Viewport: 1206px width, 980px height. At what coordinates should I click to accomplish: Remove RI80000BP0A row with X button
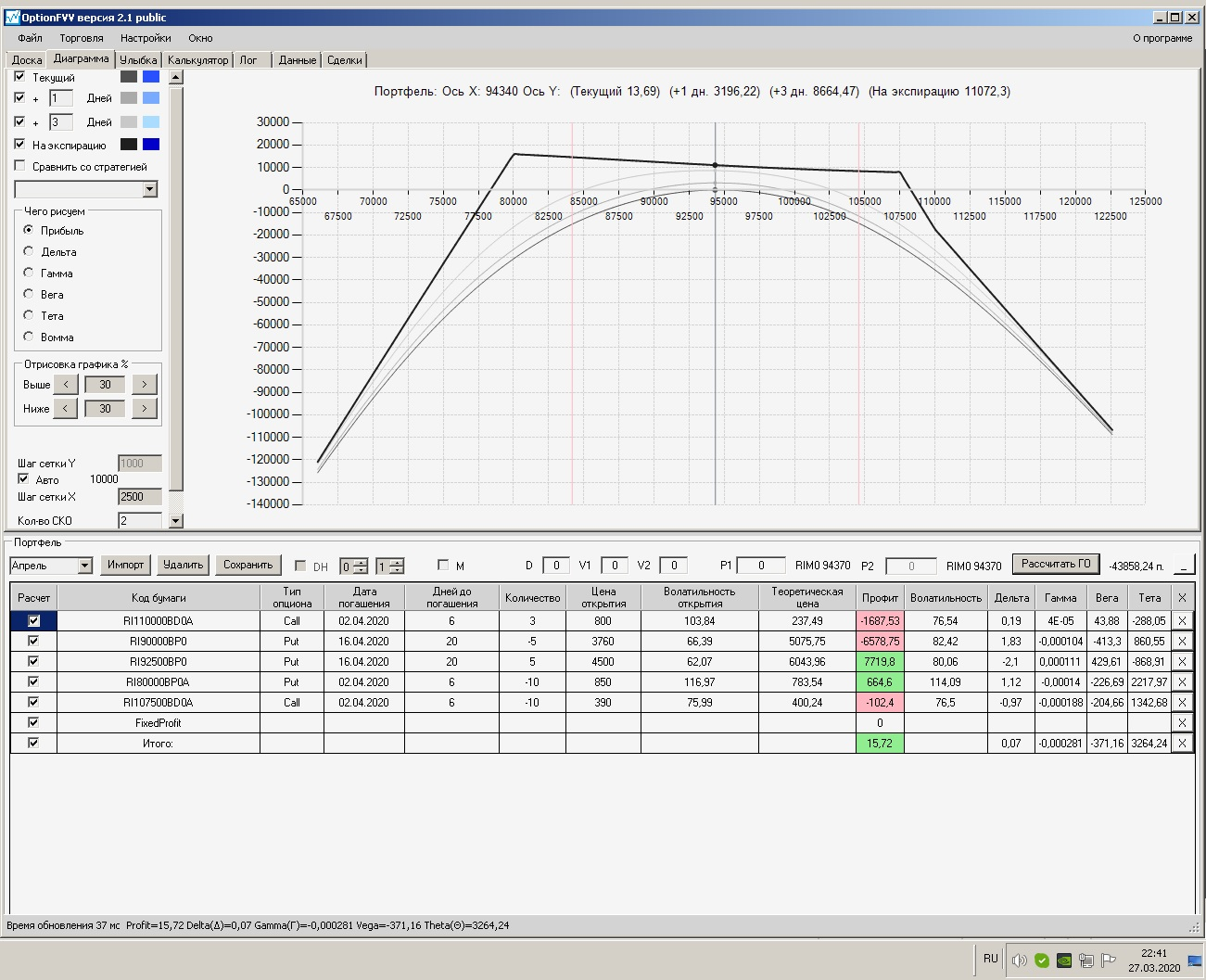coord(1182,682)
